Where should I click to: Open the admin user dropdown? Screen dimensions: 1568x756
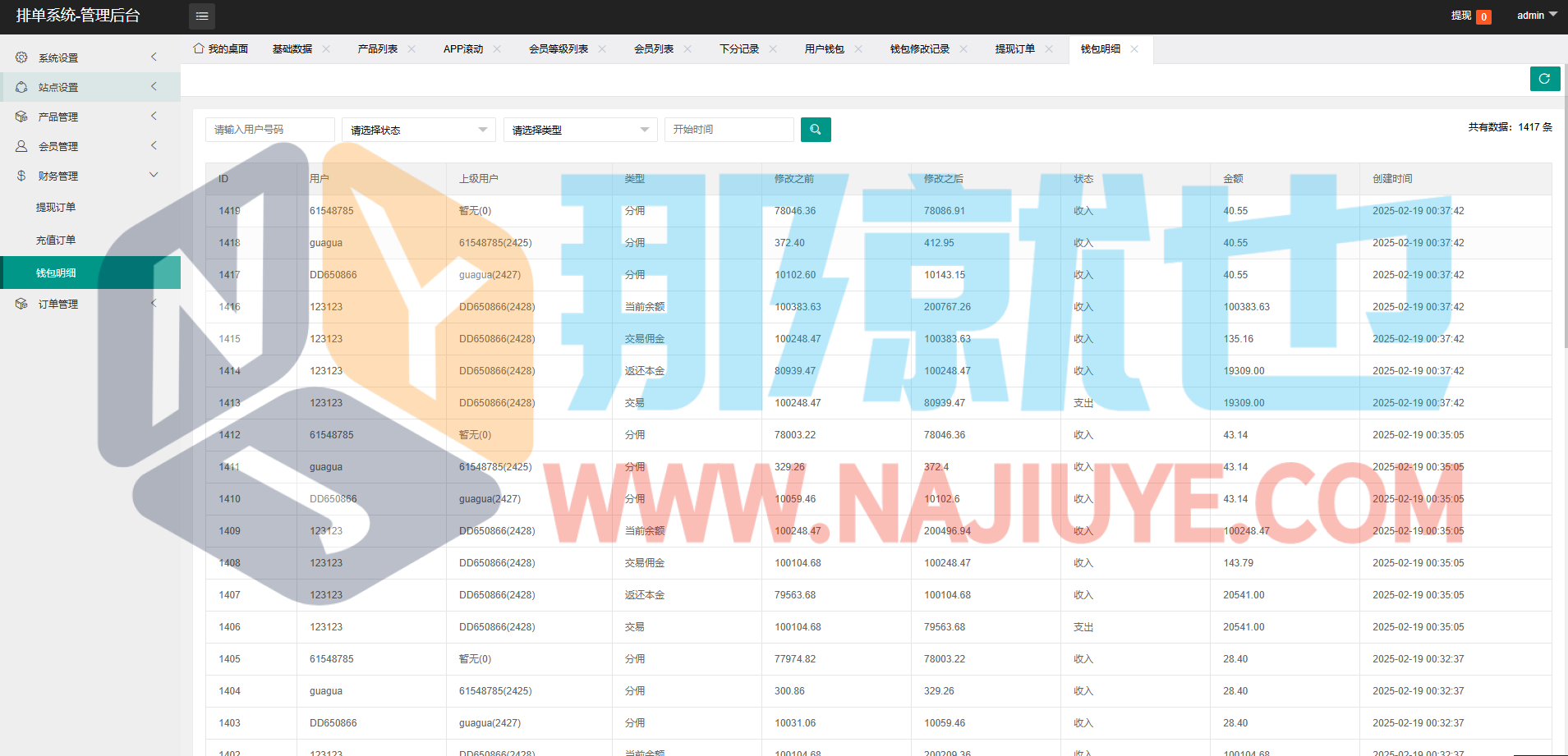point(1536,16)
